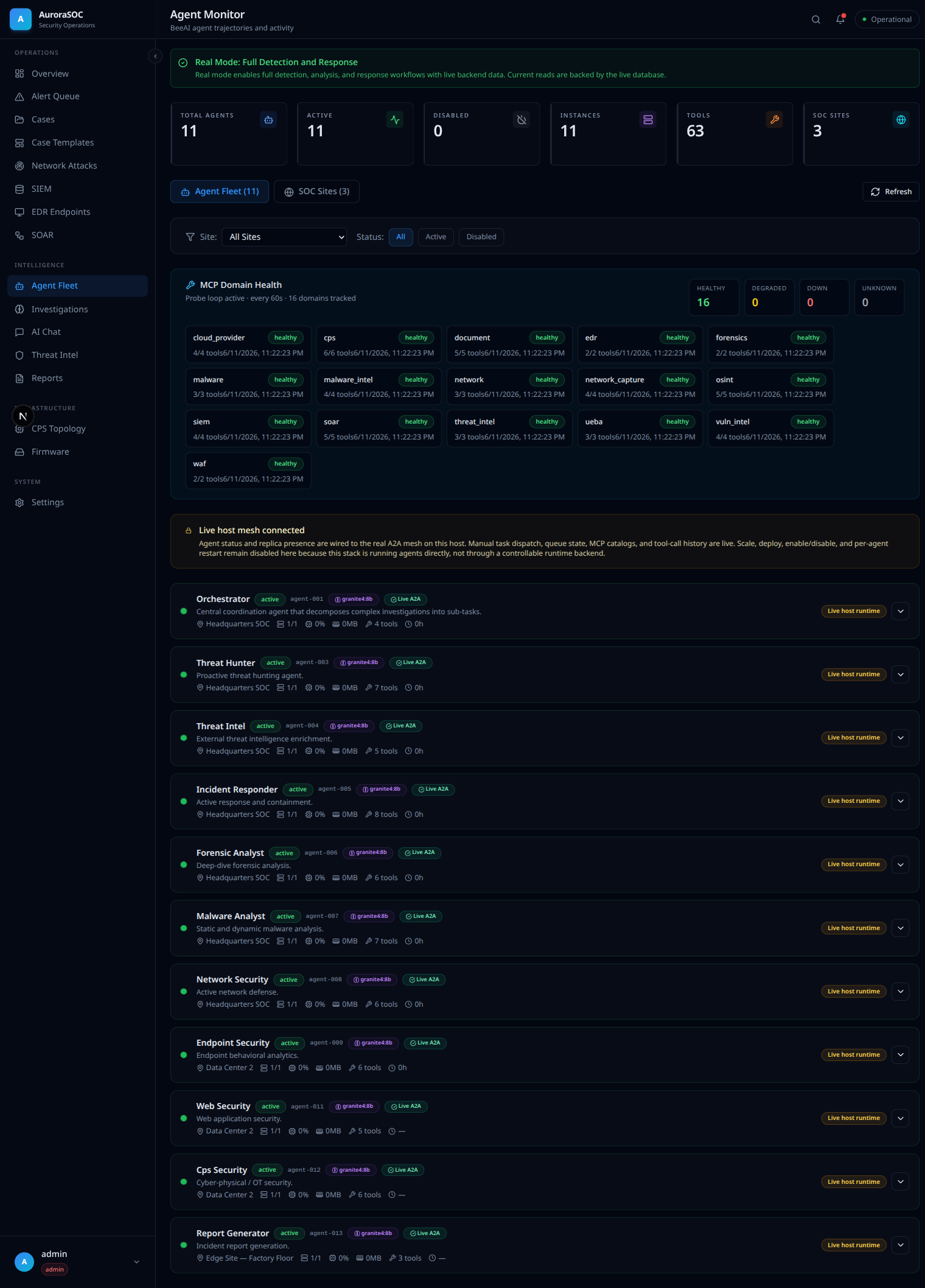Viewport: 925px width, 1288px height.
Task: Open EDR Endpoints
Action: click(x=77, y=212)
